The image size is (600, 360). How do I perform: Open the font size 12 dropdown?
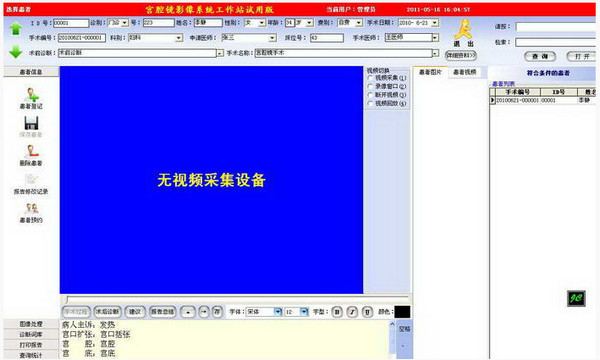tap(304, 312)
